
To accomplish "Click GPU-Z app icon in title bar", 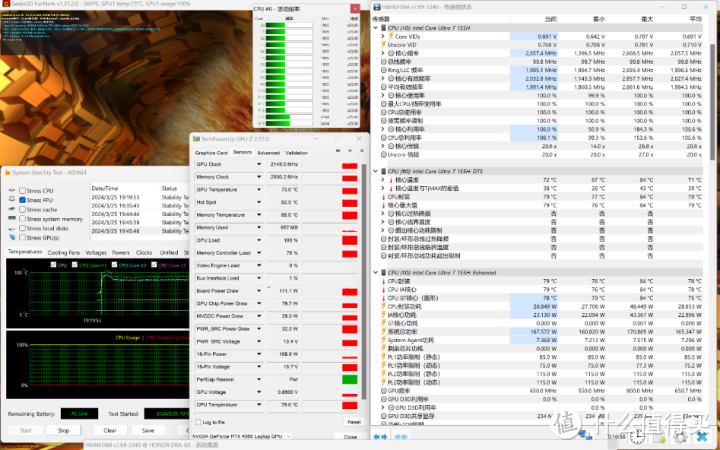I will pos(196,139).
